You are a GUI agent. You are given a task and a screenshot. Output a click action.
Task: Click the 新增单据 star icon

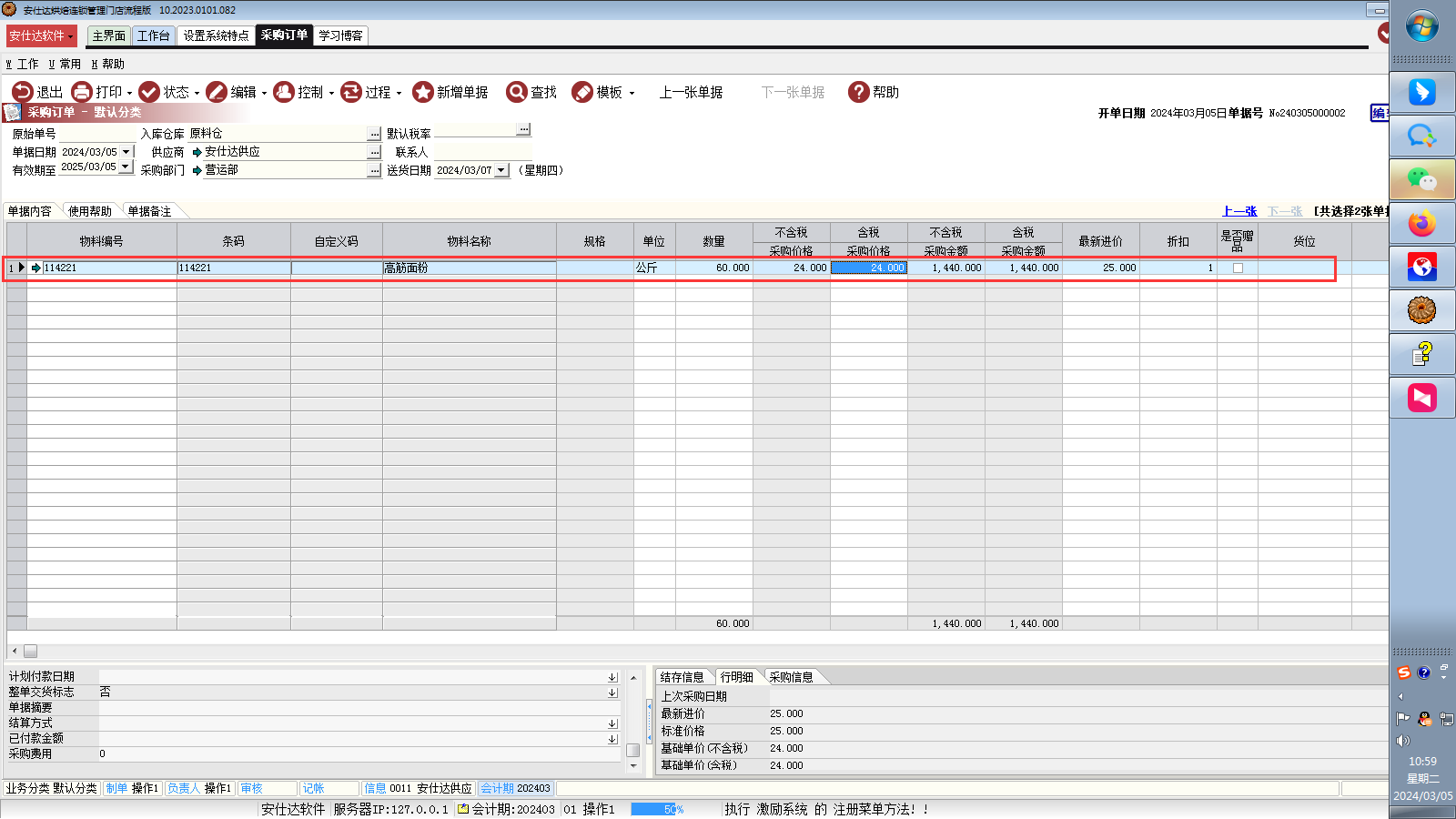[x=422, y=92]
